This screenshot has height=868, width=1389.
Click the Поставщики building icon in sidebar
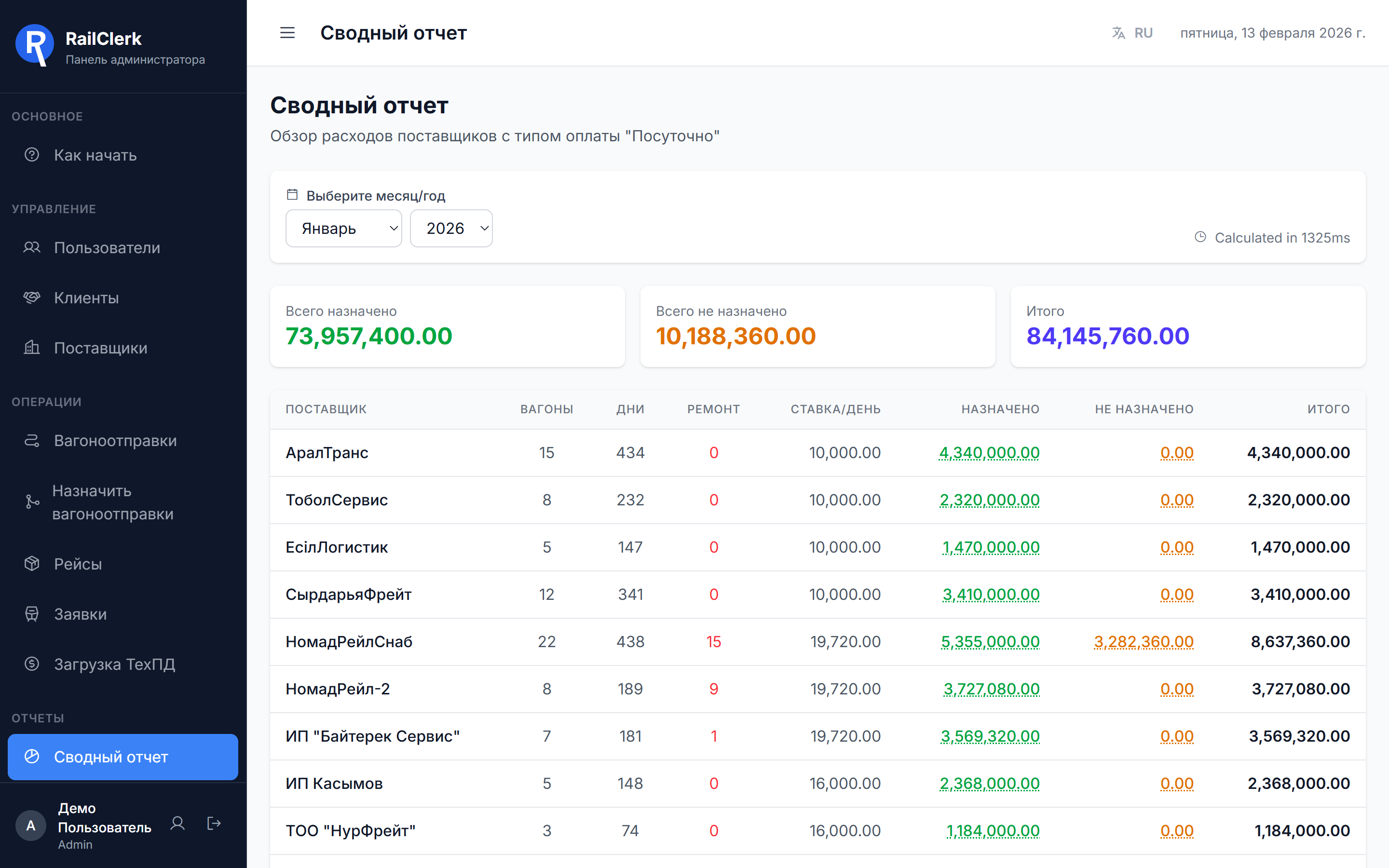pyautogui.click(x=32, y=347)
